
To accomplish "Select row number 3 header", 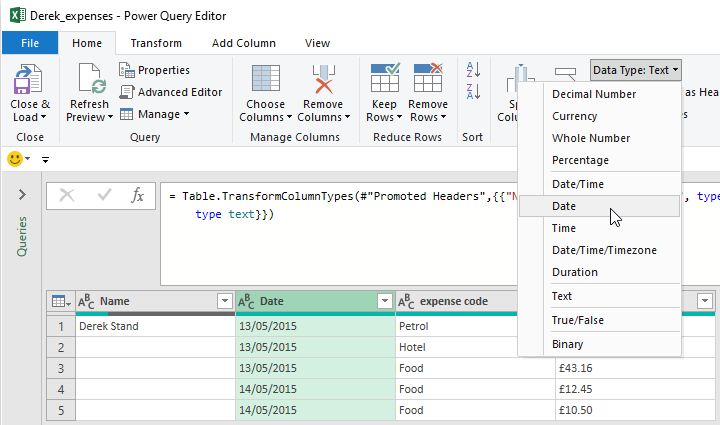I will point(61,368).
